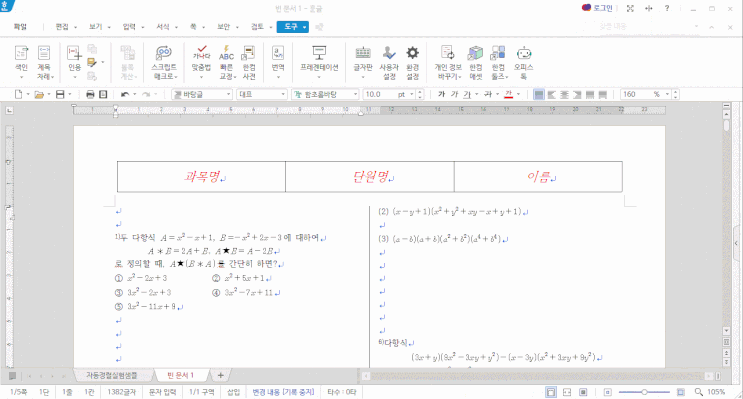Screen dimensions: 743x399
Task: Click the 105% zoom level
Action: point(716,392)
